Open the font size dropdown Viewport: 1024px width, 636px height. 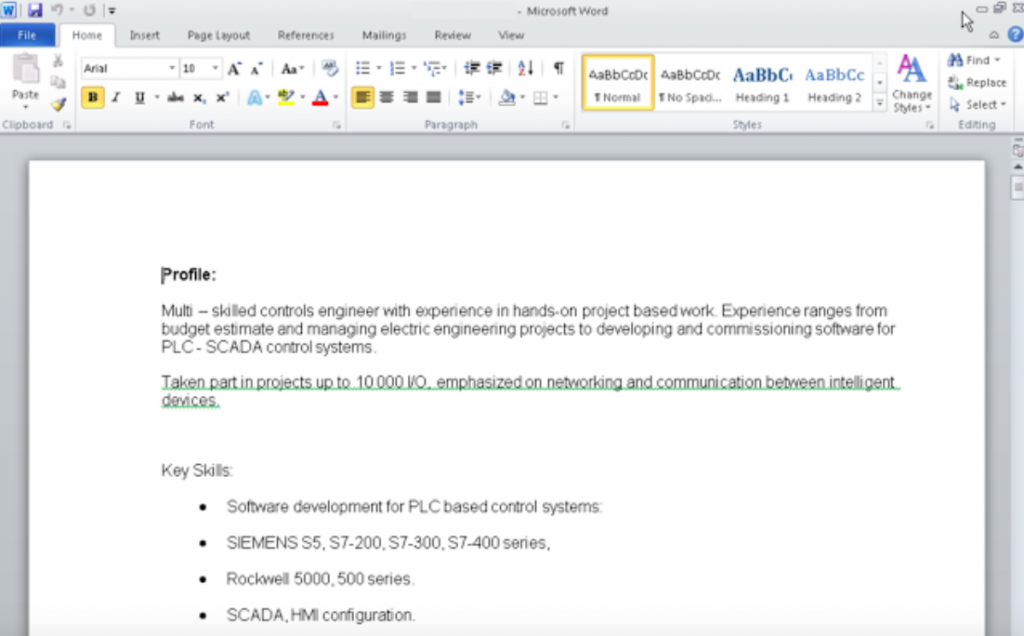click(x=216, y=69)
